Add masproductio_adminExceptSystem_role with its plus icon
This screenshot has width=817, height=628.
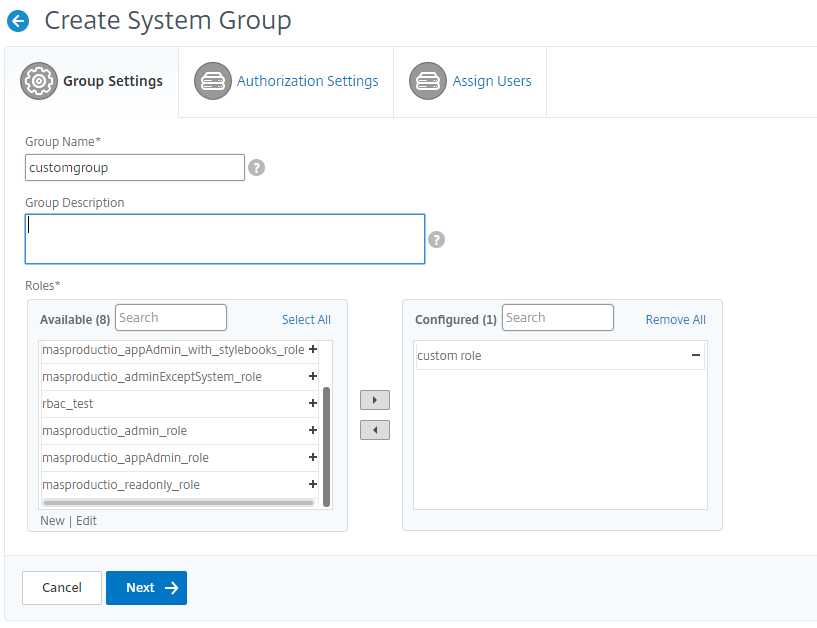(313, 376)
